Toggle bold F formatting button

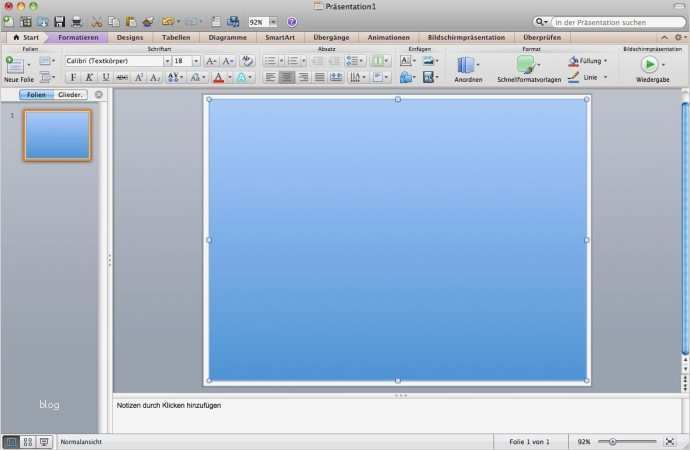pos(73,77)
